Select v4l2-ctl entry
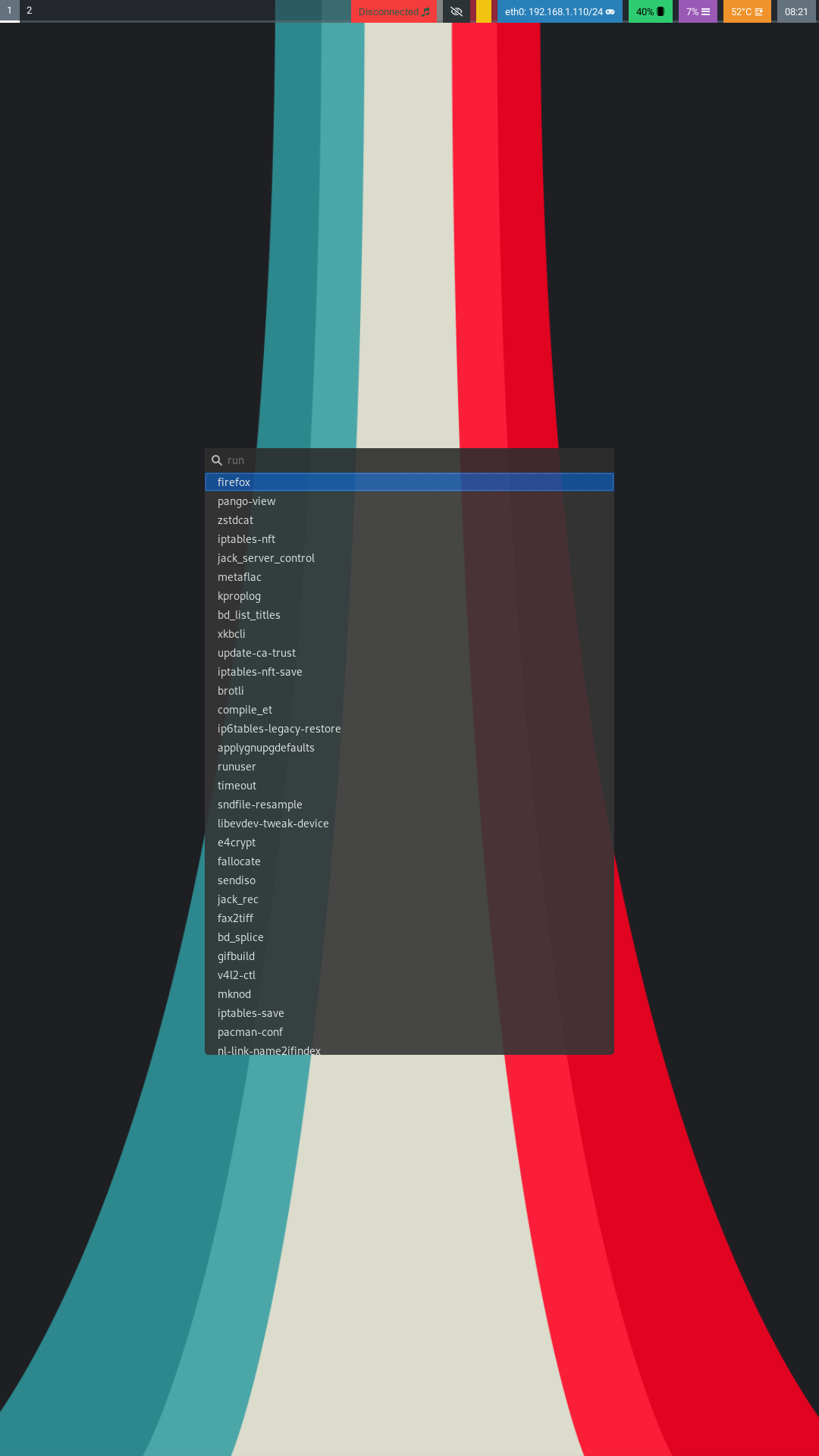Screen dimensions: 819x1456 pos(409,975)
